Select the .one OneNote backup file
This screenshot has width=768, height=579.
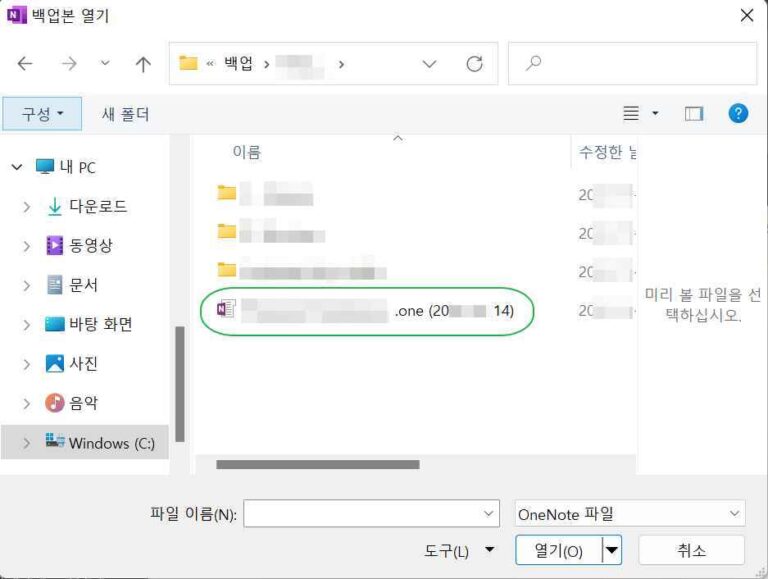pyautogui.click(x=367, y=311)
